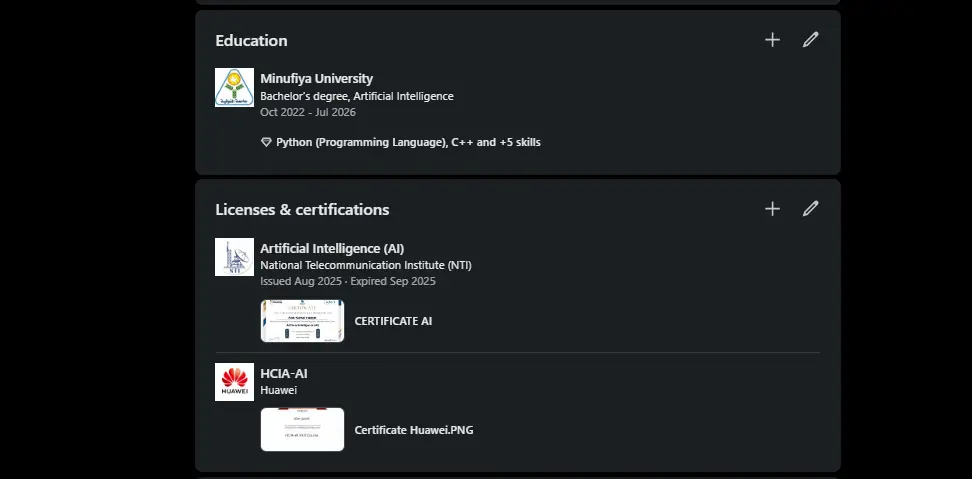Open the CERTIFICATE AI media label
The width and height of the screenshot is (972, 479).
tap(393, 321)
